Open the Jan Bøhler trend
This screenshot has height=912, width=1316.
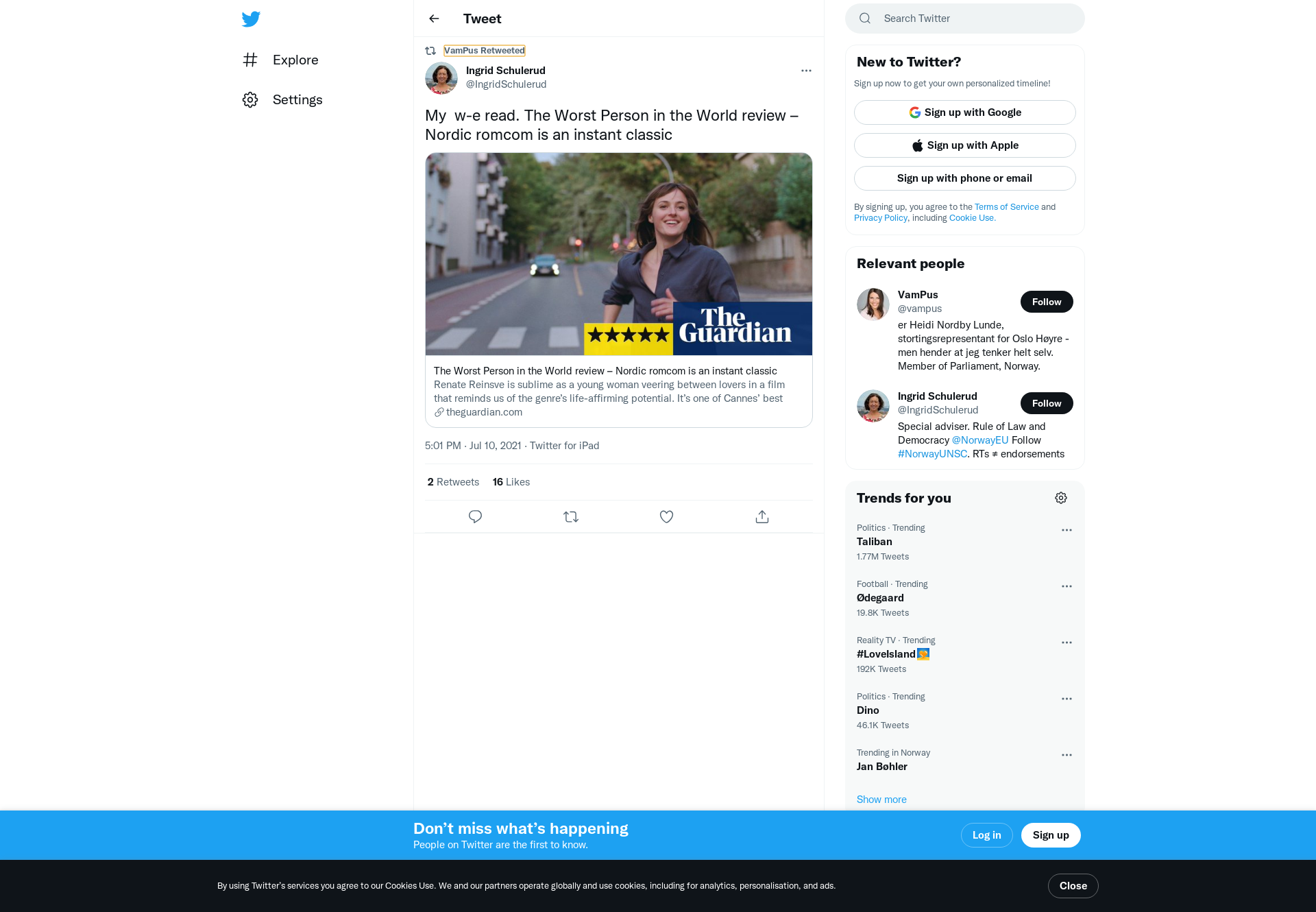click(965, 760)
